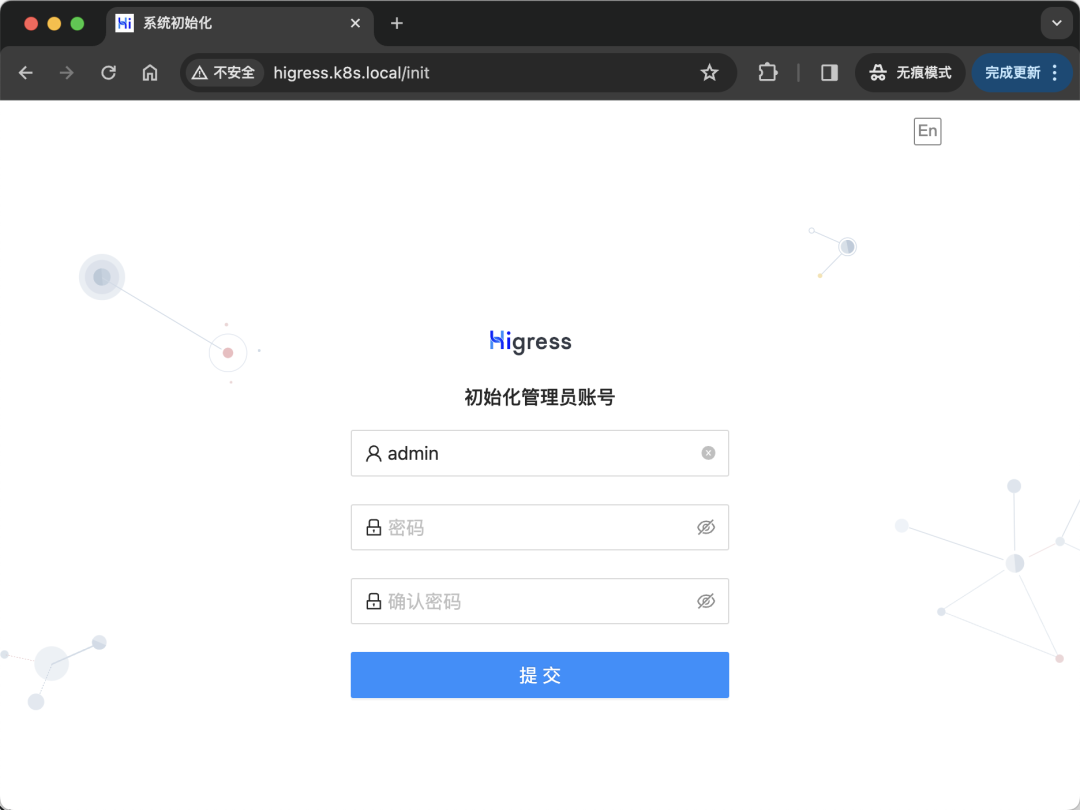Click the lock icon in 密码 field

coord(373,528)
